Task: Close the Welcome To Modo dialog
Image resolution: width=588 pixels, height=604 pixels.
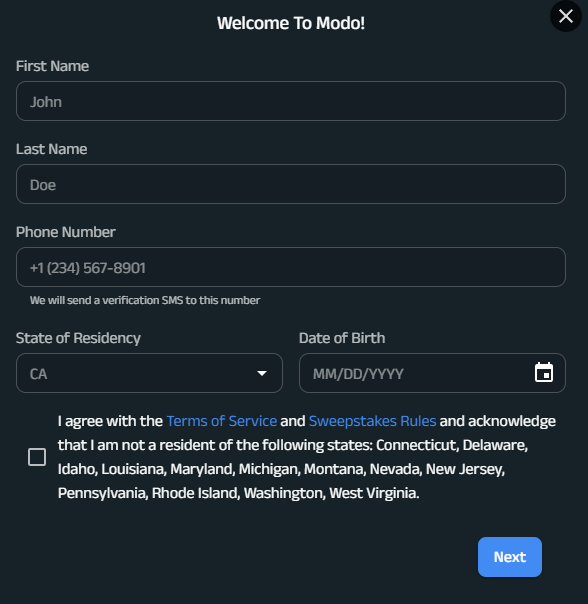Action: point(565,16)
